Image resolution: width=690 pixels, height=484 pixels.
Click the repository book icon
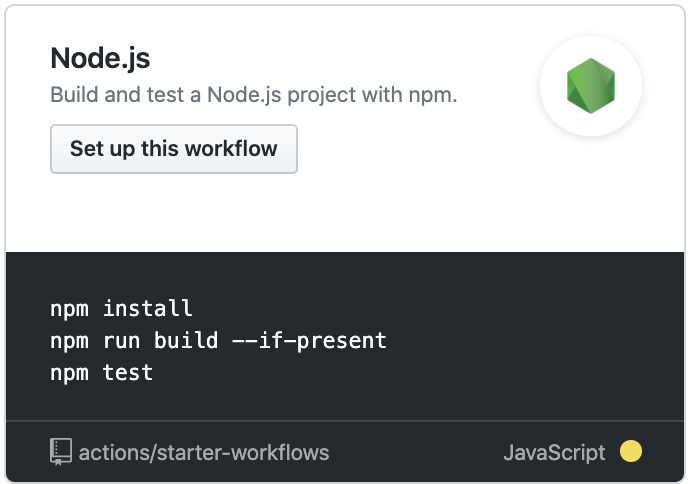point(61,452)
